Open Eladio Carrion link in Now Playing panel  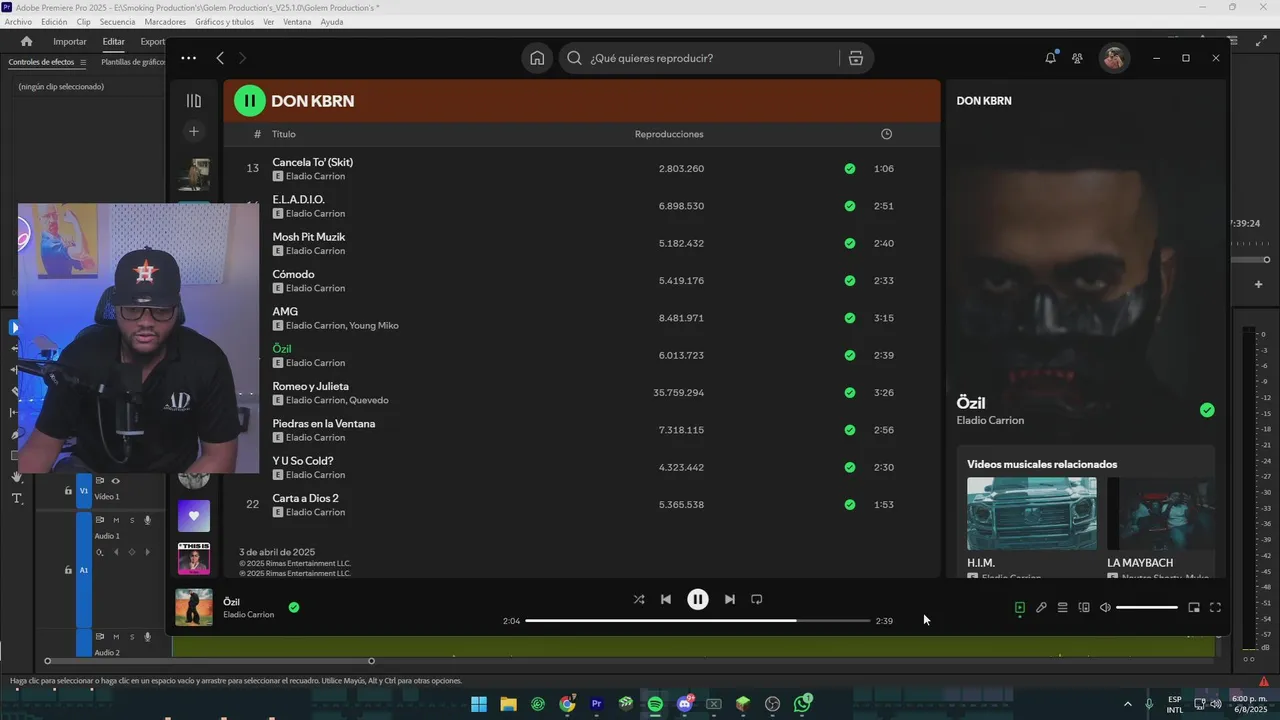(x=990, y=420)
